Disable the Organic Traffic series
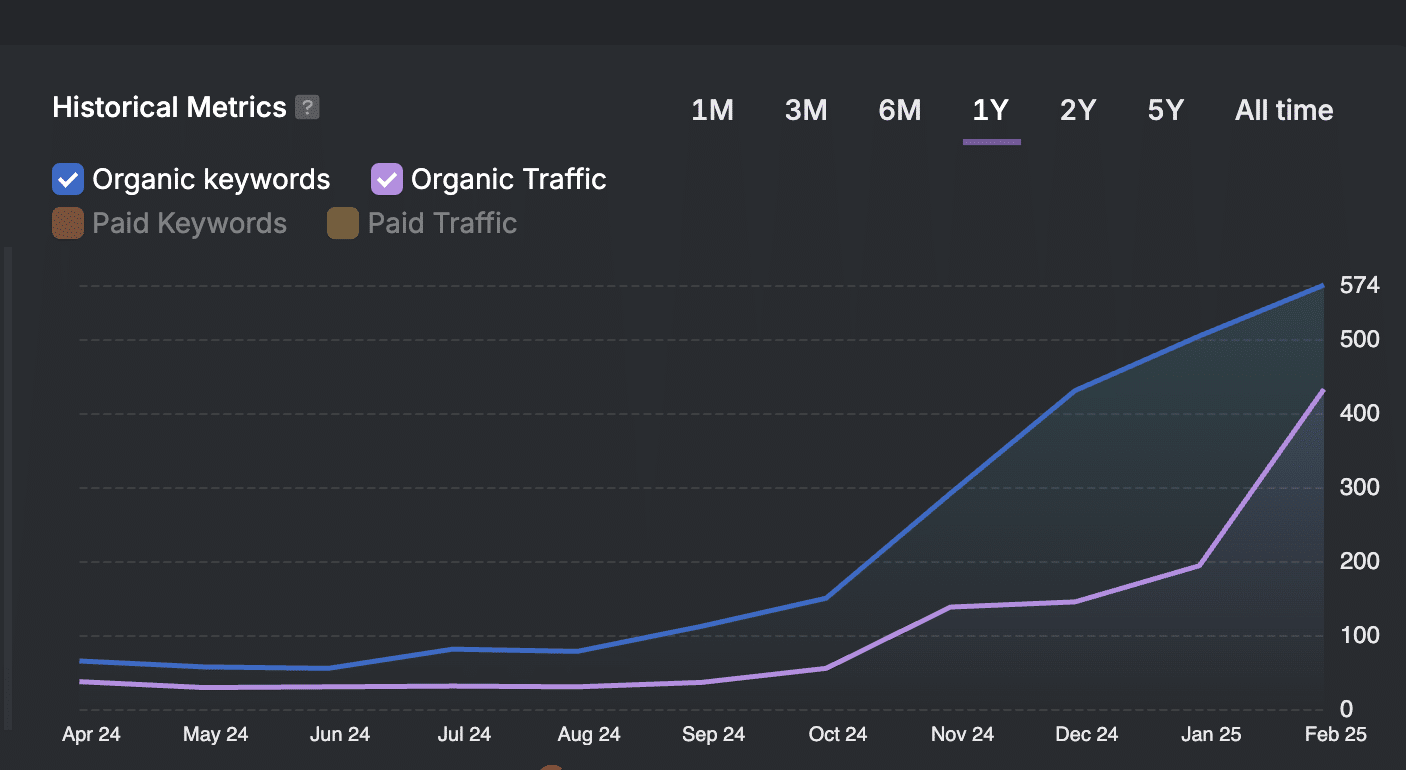Image resolution: width=1406 pixels, height=770 pixels. click(x=386, y=178)
